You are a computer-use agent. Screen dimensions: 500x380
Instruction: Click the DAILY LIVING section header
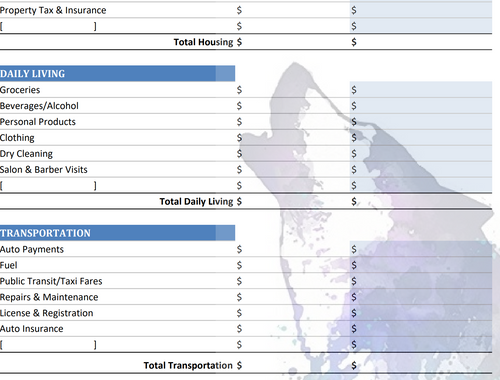117,73
